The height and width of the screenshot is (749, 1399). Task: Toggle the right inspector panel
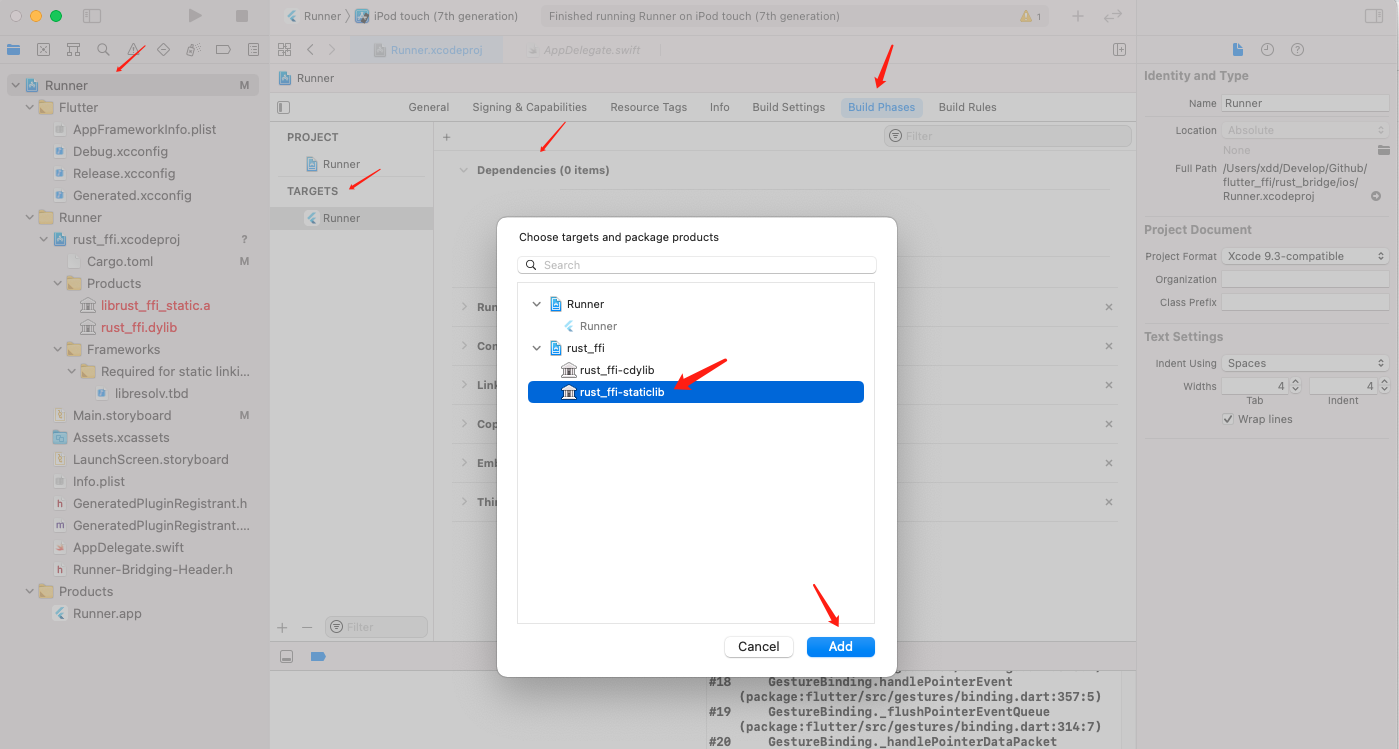click(1374, 16)
